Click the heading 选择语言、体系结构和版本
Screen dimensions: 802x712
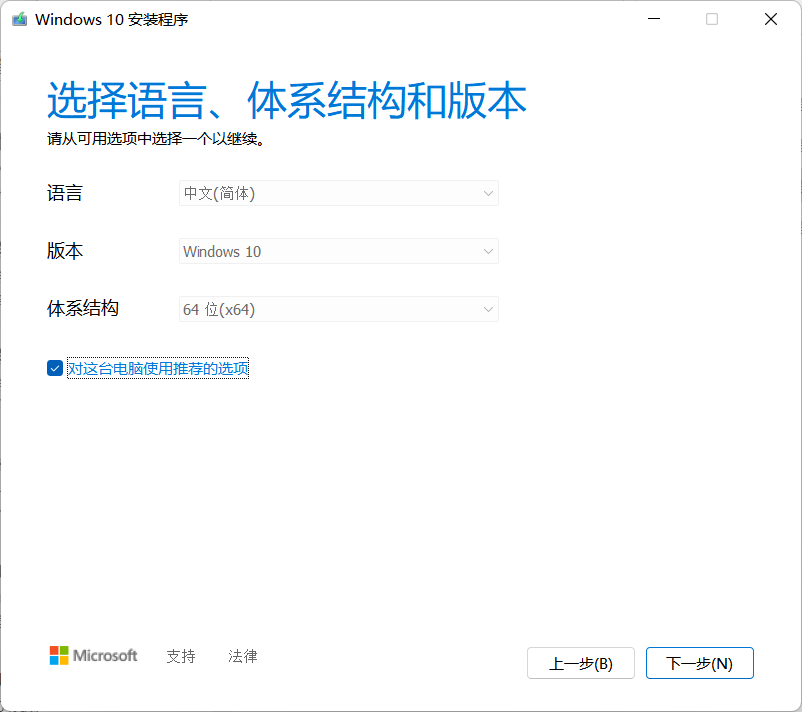point(286,100)
